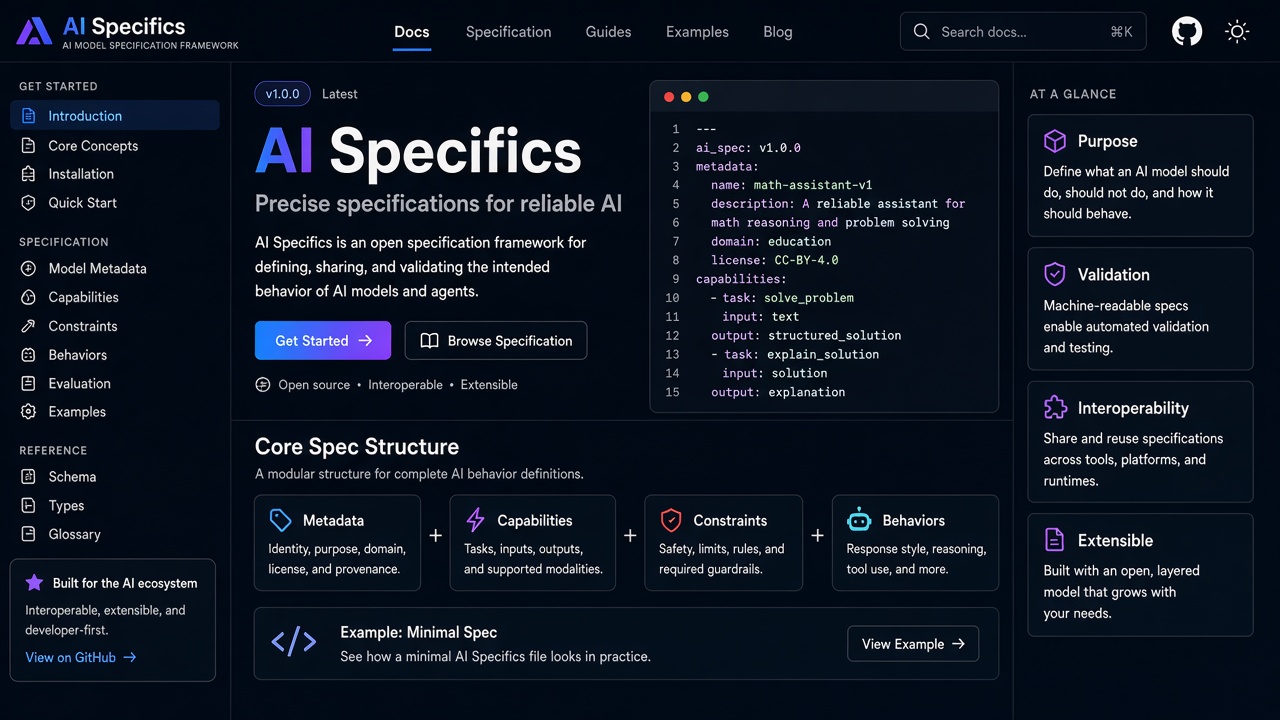Click the Introduction sidebar icon
Screen dimensions: 1280x720
(x=28, y=116)
